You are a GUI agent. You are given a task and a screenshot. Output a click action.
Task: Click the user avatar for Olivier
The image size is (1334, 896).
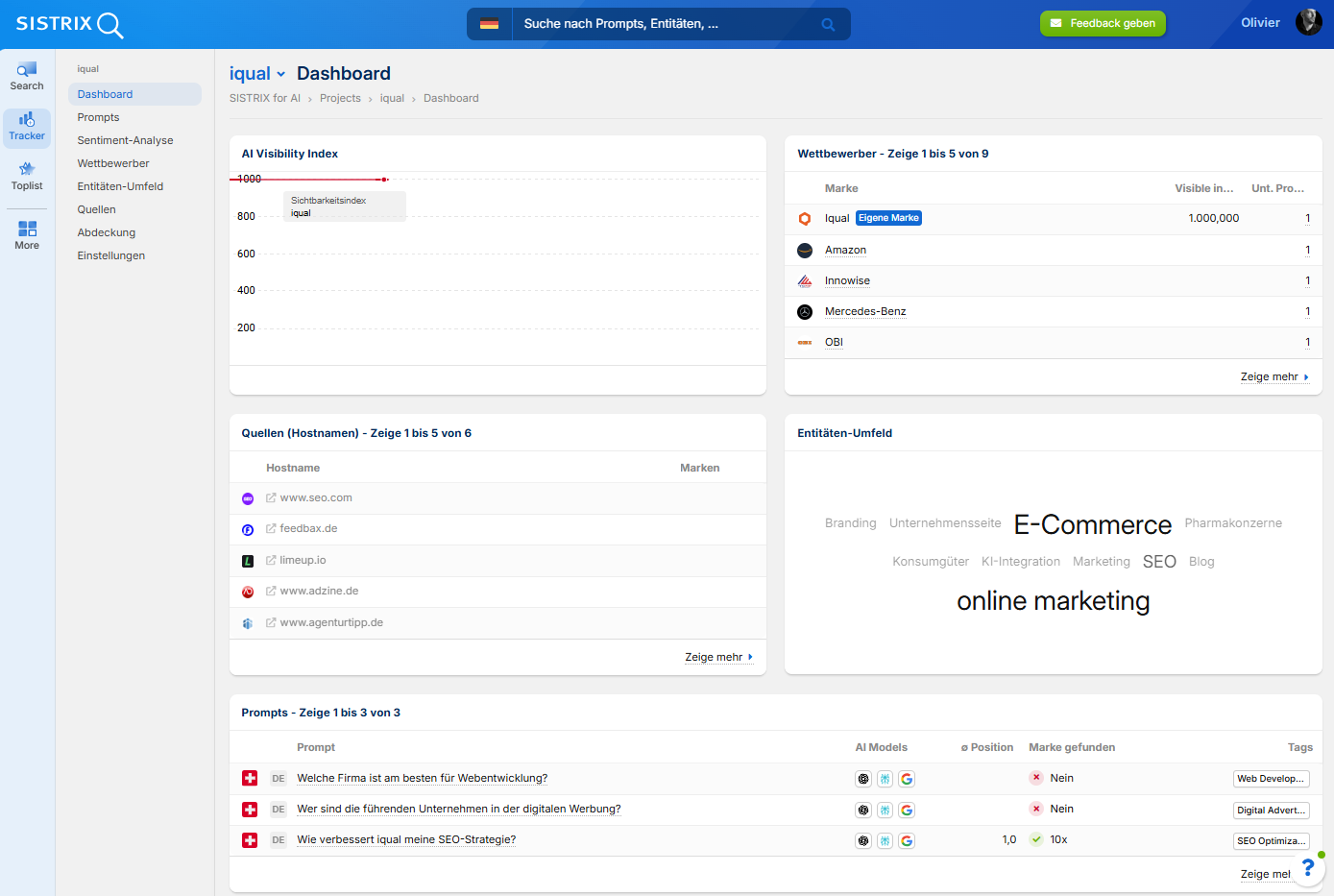[1308, 22]
